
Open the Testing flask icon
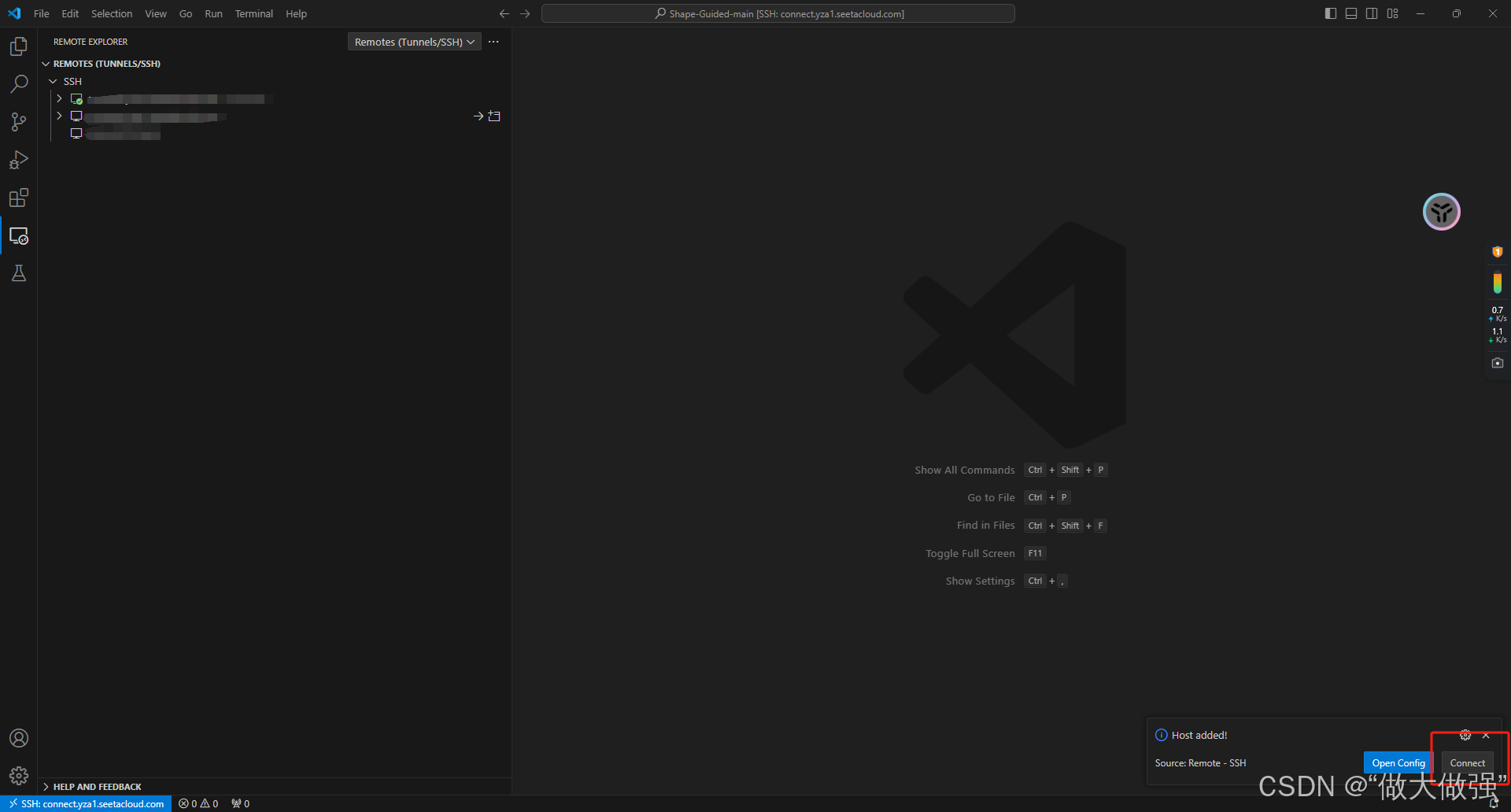pyautogui.click(x=19, y=273)
